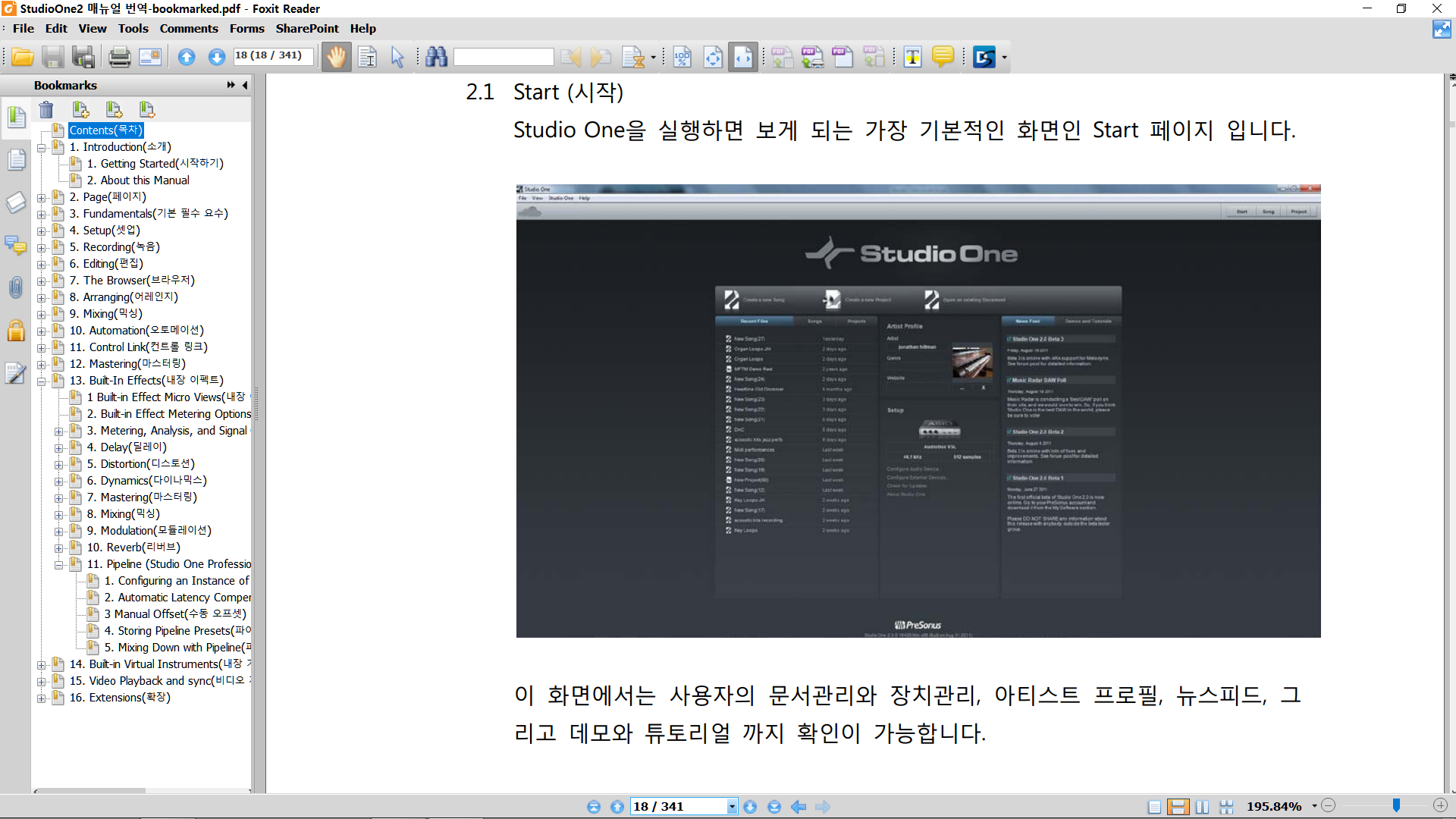The image size is (1456, 819).
Task: Collapse the 1. Introduction bookmark node
Action: point(42,148)
